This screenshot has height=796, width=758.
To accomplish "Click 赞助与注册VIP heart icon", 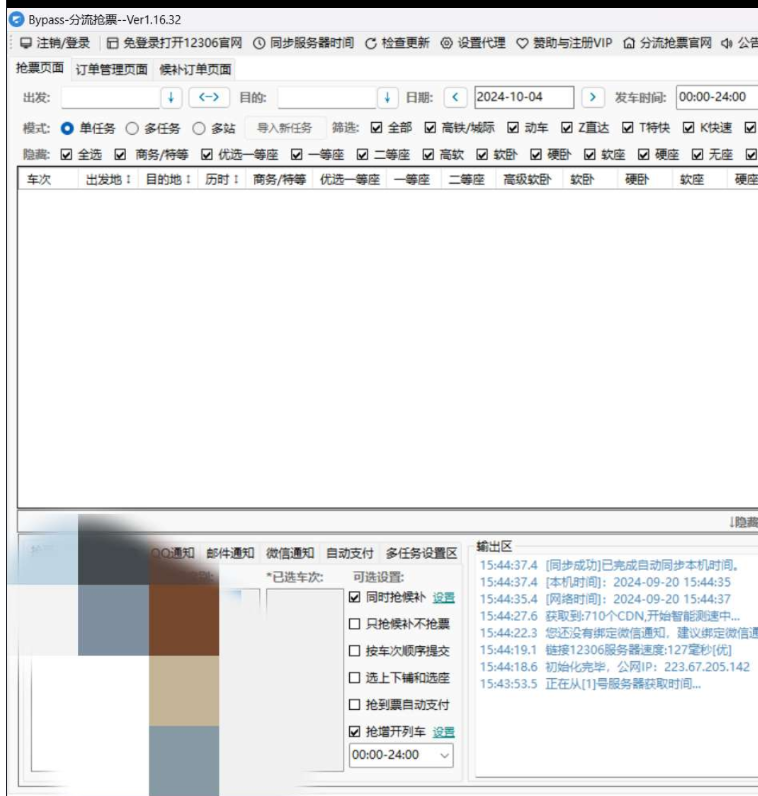I will (522, 43).
